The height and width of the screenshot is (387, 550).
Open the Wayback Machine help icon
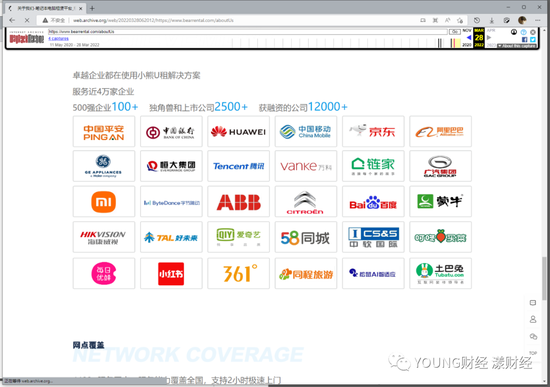[524, 32]
